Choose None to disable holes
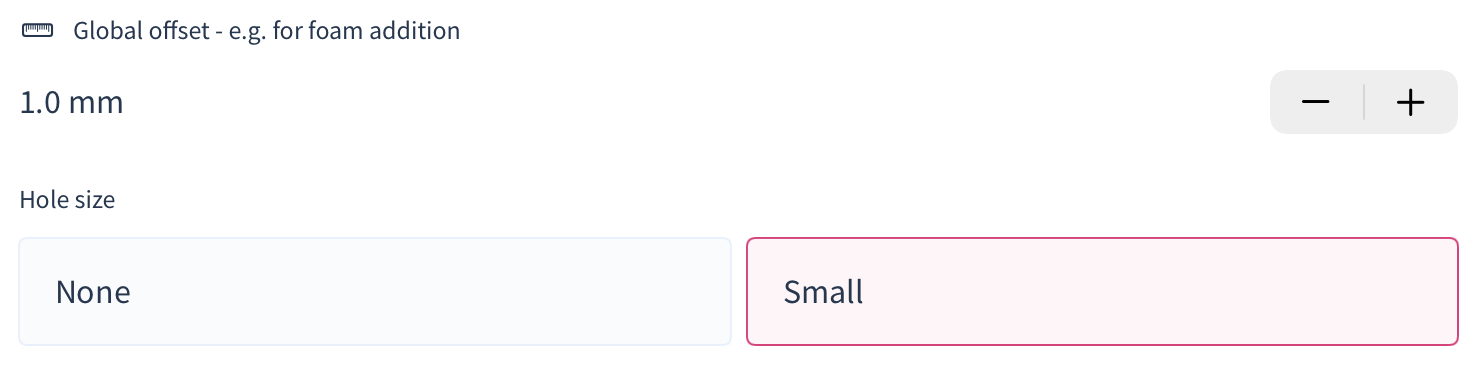Image resolution: width=1476 pixels, height=371 pixels. [x=375, y=292]
